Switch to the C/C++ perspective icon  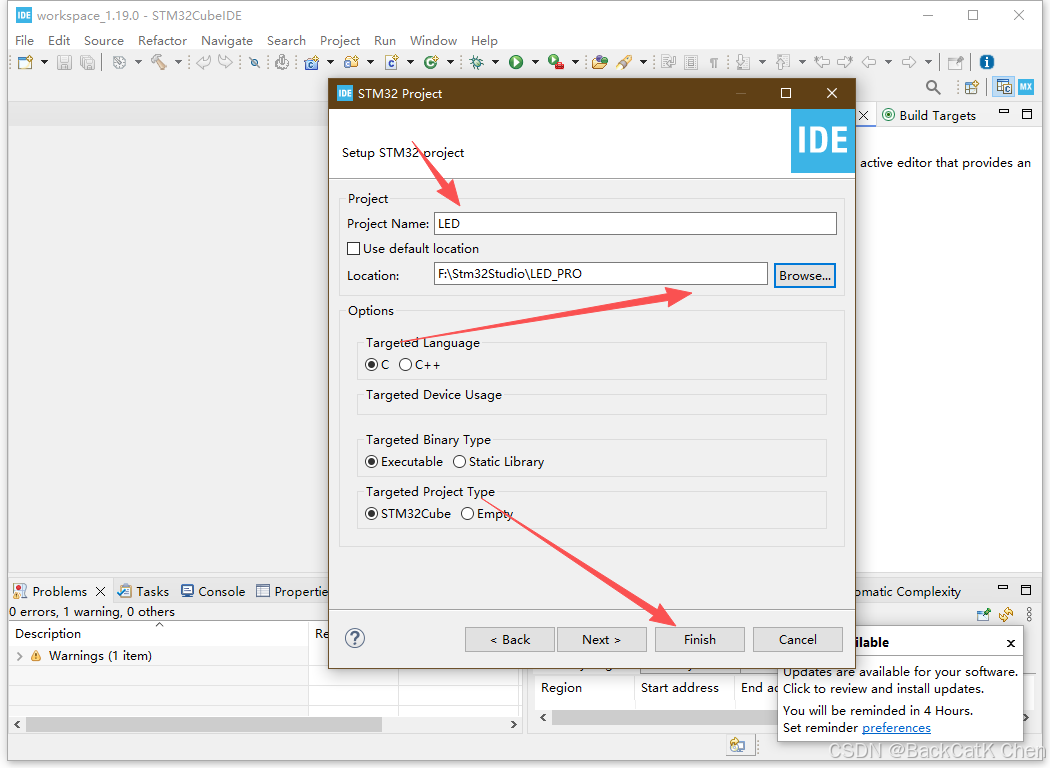coord(1004,87)
